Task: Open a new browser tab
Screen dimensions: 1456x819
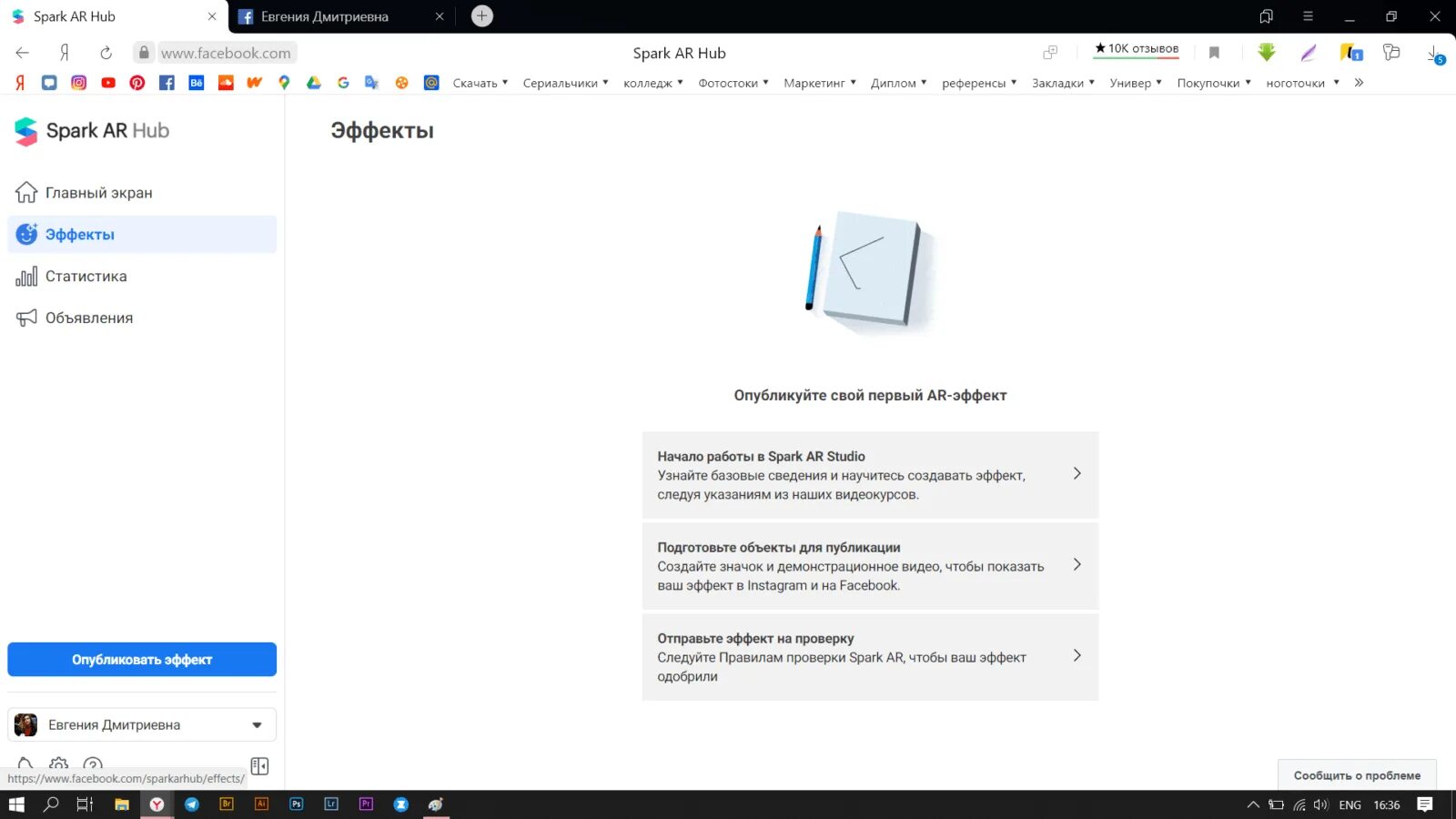Action: click(x=482, y=16)
